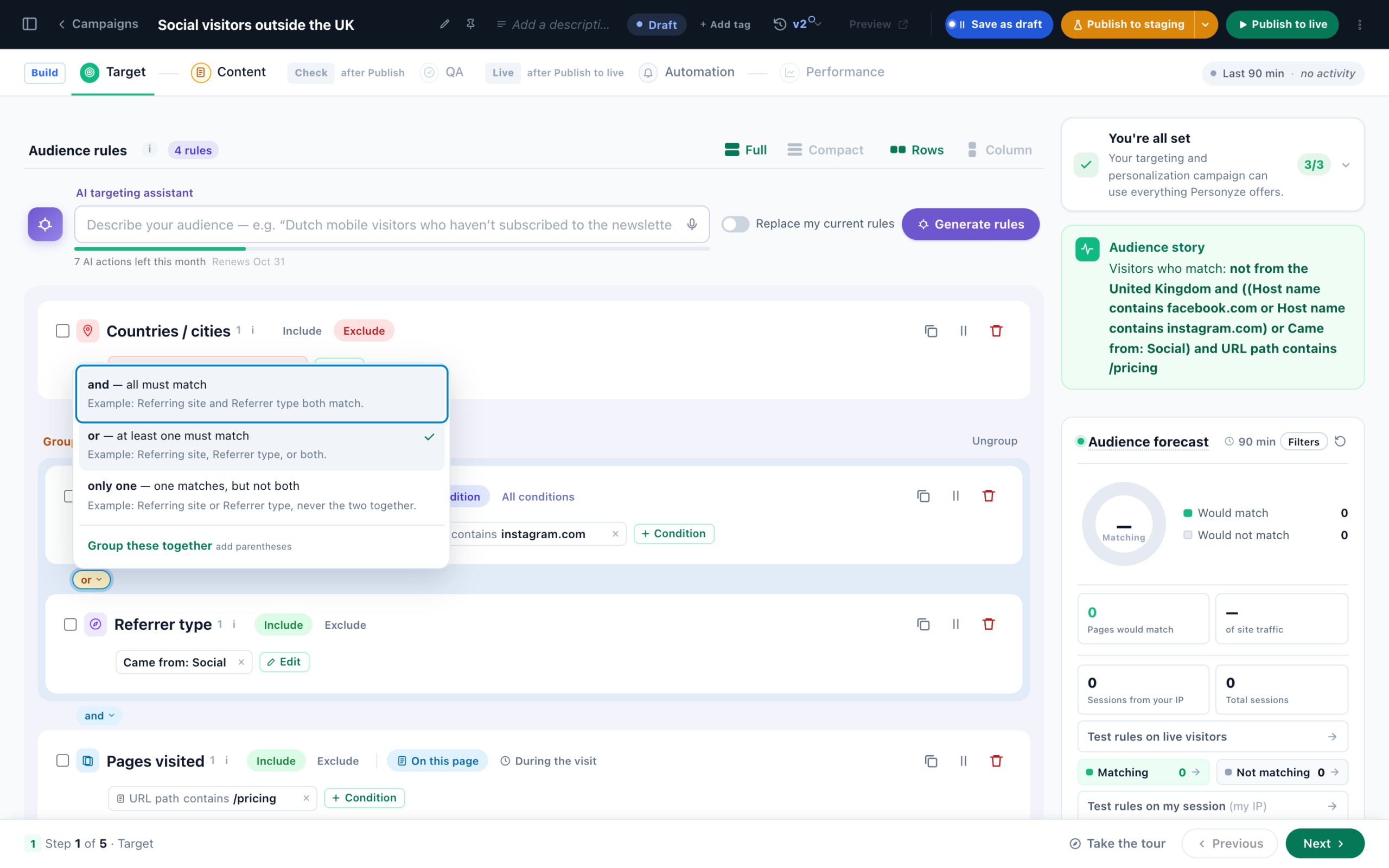Select 'and — all must match' option
This screenshot has height=868, width=1389.
click(x=262, y=394)
